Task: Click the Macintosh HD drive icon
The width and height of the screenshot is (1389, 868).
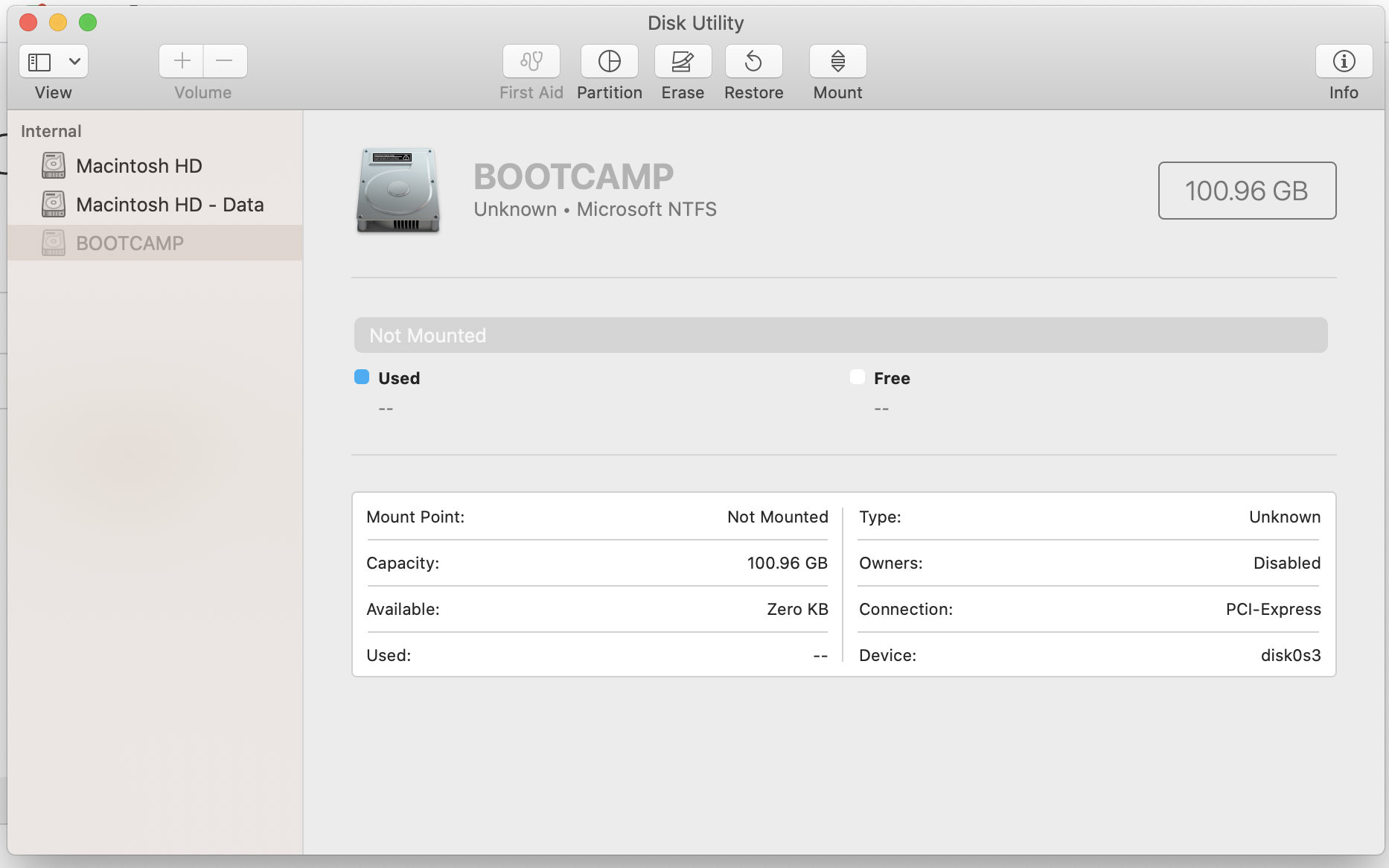Action: click(x=54, y=166)
